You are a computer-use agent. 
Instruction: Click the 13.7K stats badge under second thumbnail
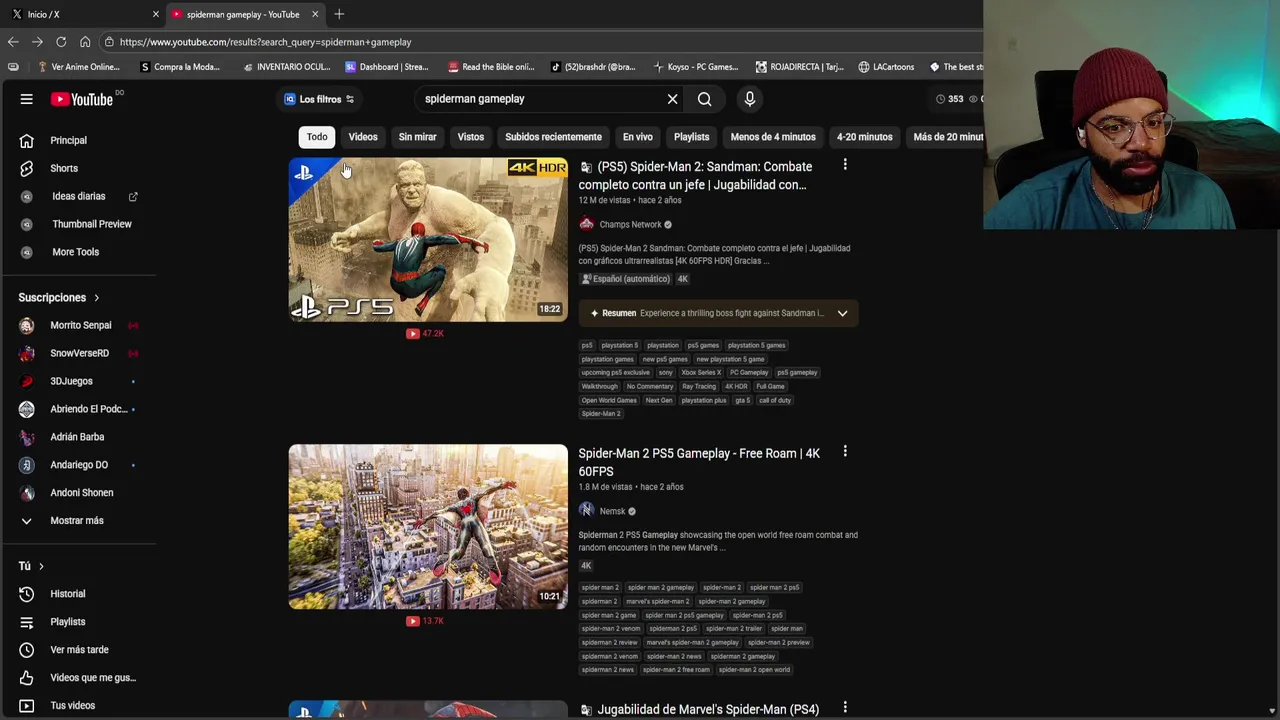[425, 621]
